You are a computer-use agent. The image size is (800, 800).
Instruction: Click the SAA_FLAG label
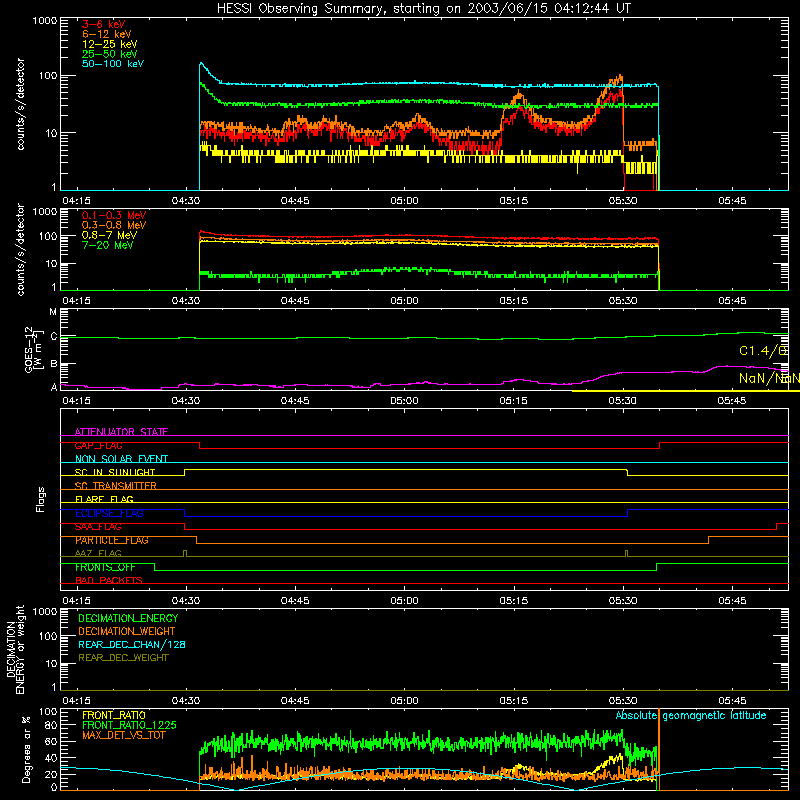98,527
